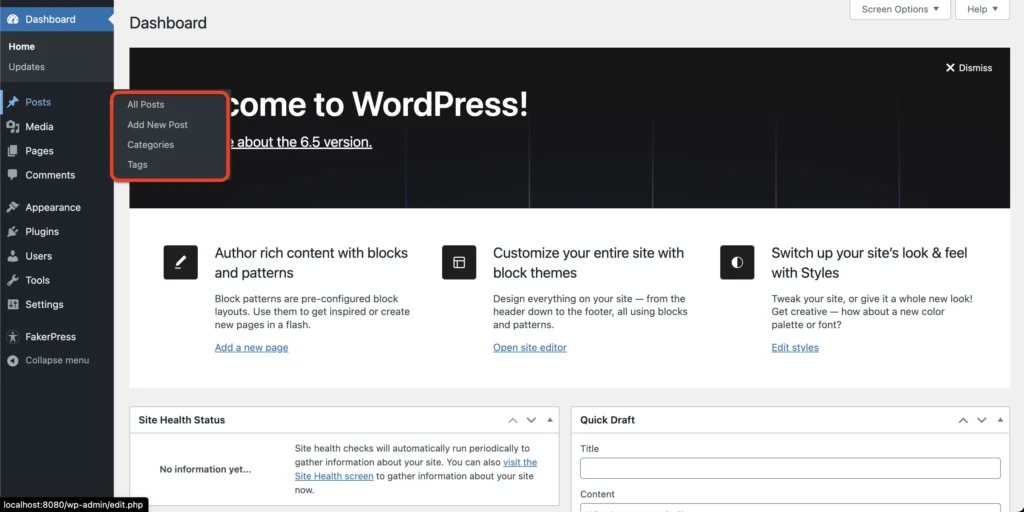Choose Categories in Posts submenu
1024x512 pixels.
[x=150, y=145]
